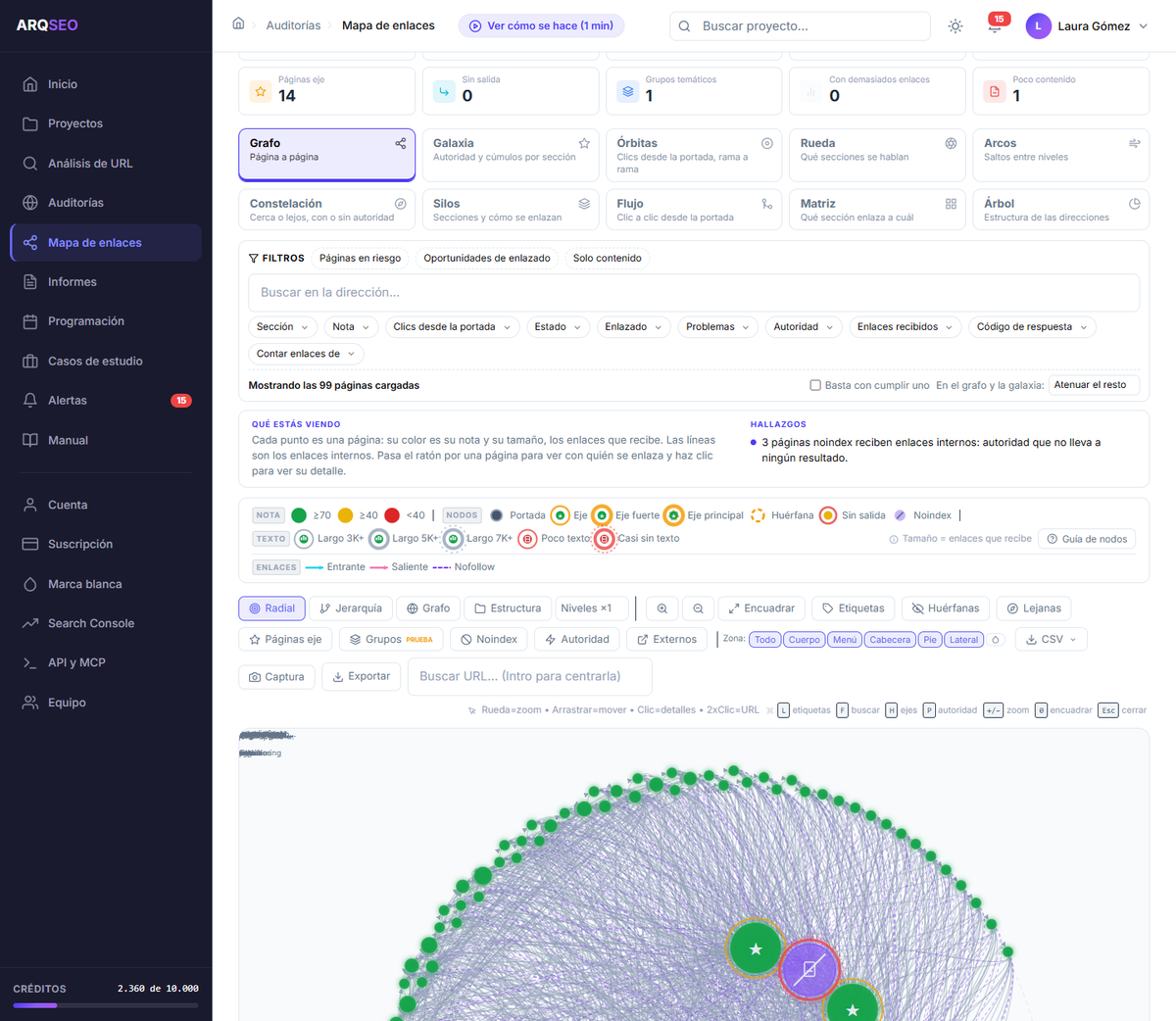Click Buscar en la dirección input
This screenshot has width=1176, height=1021.
pyautogui.click(x=694, y=292)
